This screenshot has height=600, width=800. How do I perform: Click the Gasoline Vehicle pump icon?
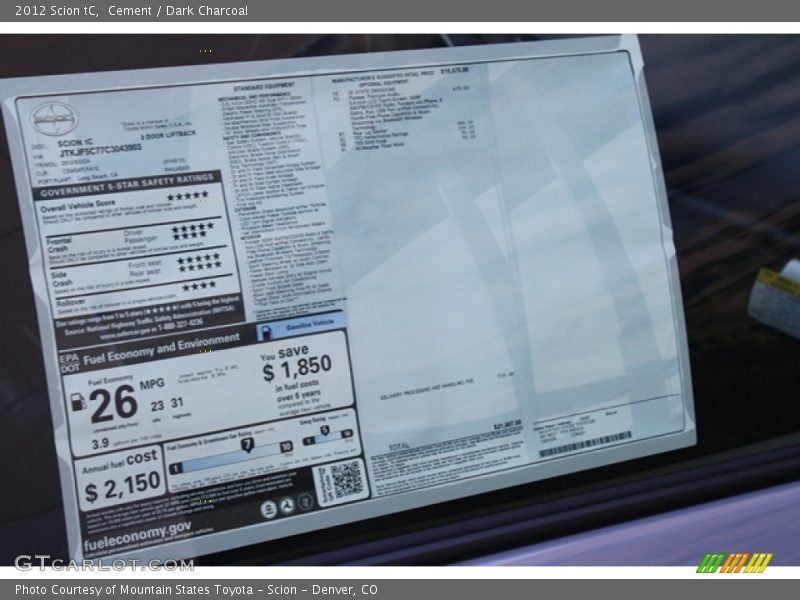(x=265, y=333)
